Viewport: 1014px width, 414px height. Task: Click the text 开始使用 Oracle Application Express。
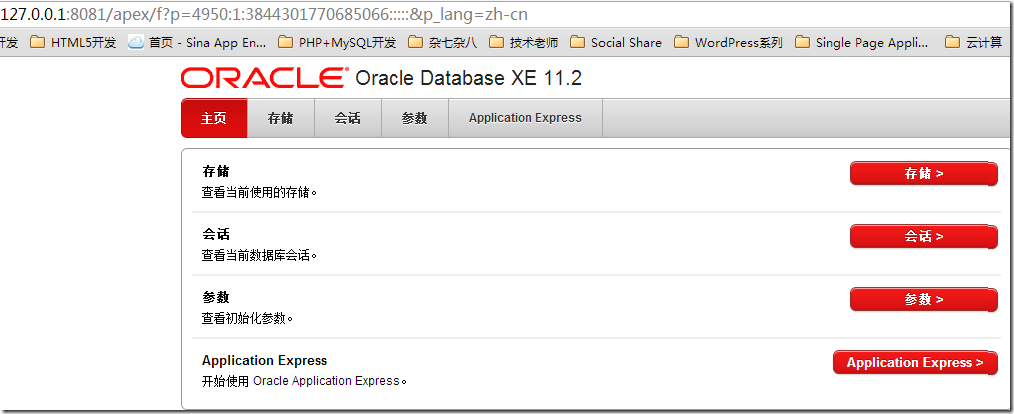[305, 381]
